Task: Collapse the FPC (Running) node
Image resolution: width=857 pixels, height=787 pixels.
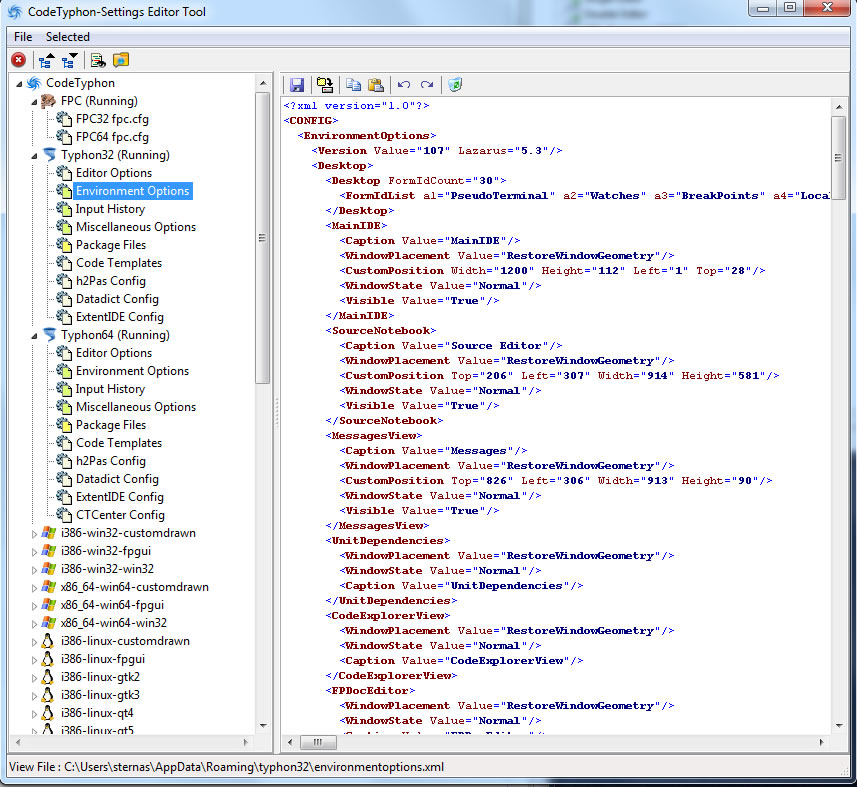Action: 34,102
